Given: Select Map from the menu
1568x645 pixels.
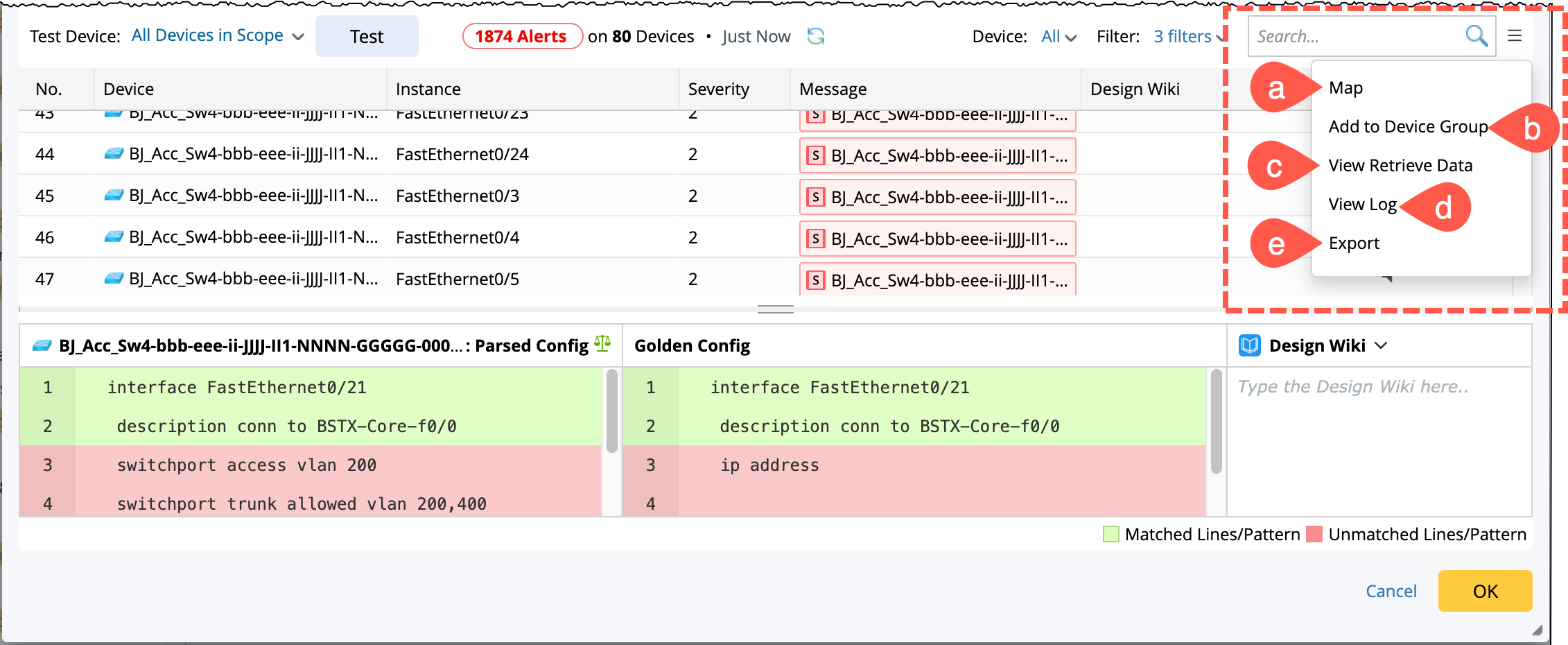Looking at the screenshot, I should (1345, 88).
